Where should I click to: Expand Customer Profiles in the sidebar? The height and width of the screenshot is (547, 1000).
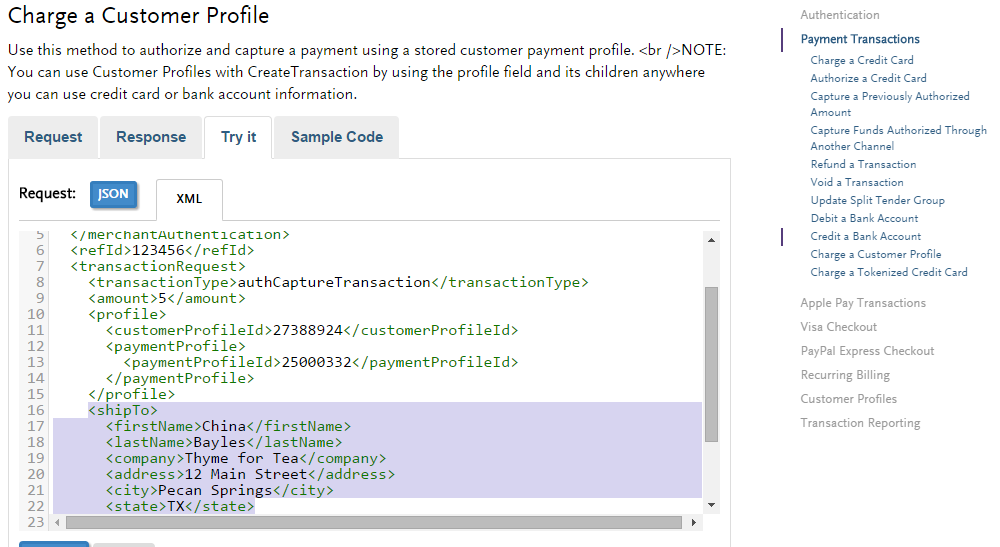pyautogui.click(x=848, y=399)
